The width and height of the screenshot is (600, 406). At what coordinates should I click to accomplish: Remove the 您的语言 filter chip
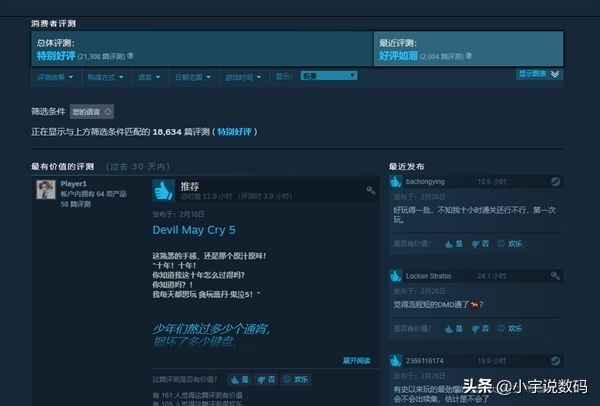tap(108, 112)
